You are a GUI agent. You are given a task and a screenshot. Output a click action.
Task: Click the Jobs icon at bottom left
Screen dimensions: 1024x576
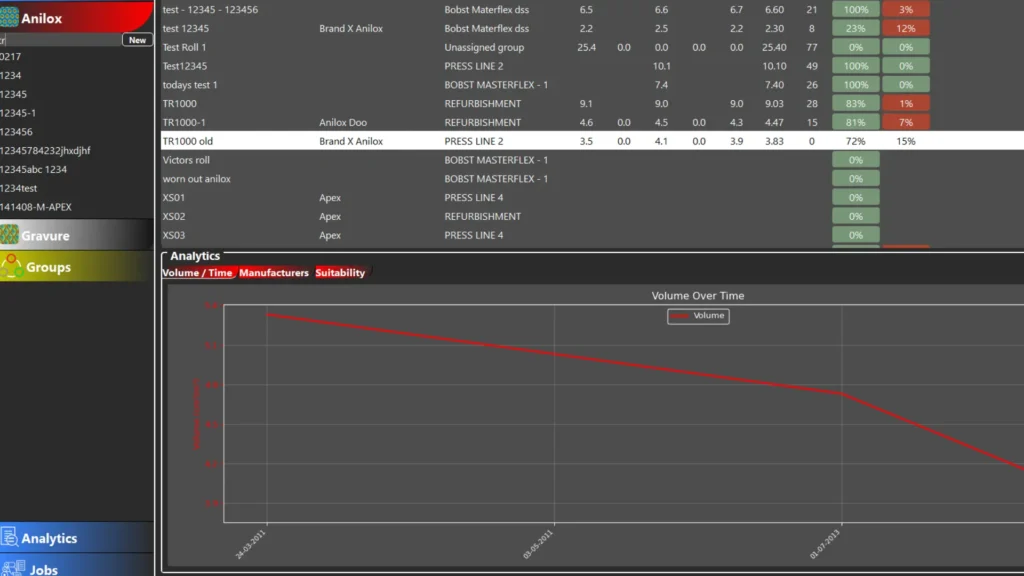[x=10, y=568]
